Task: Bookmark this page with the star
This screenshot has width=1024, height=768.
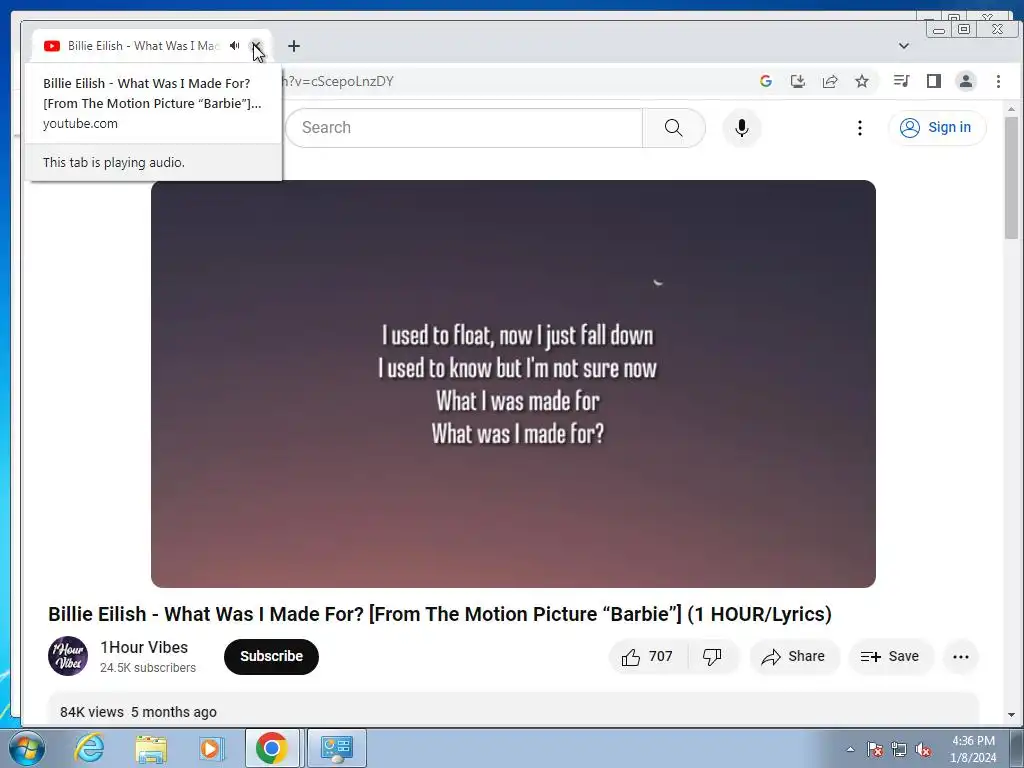Action: pyautogui.click(x=862, y=81)
